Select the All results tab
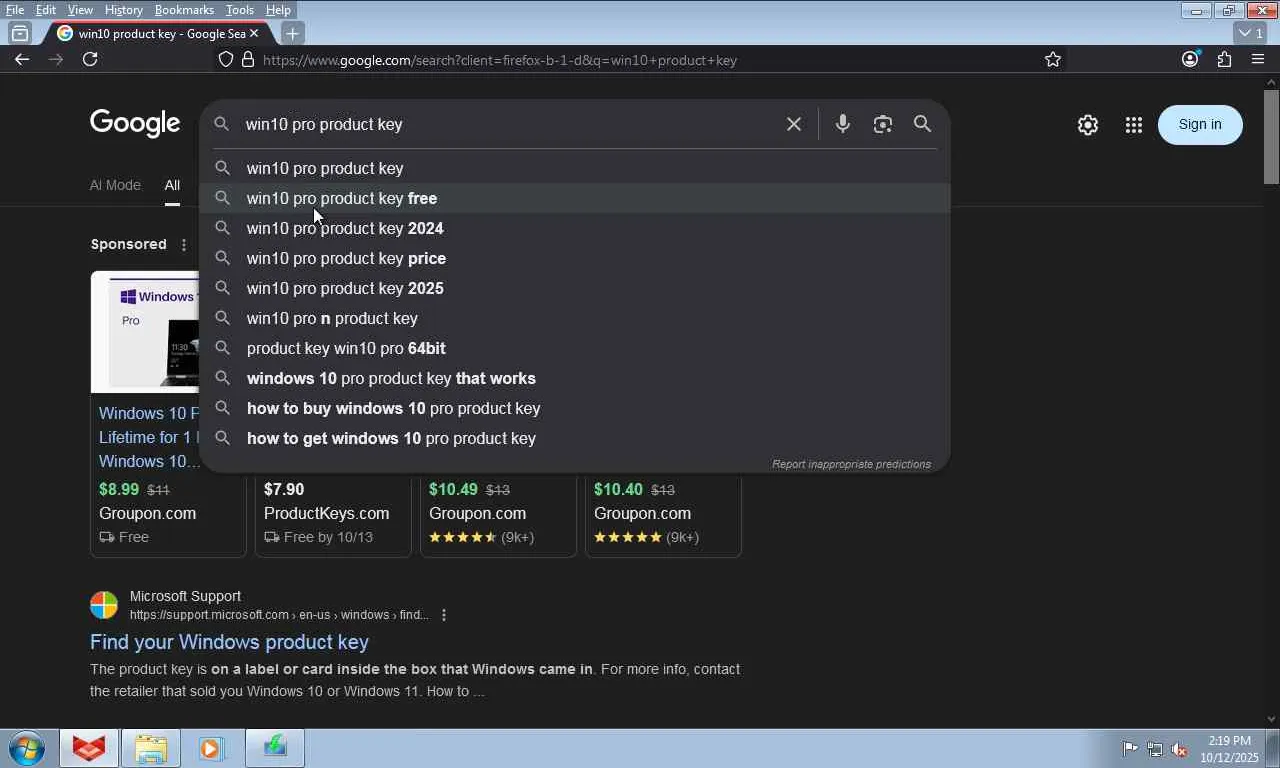1280x768 pixels. coord(172,185)
